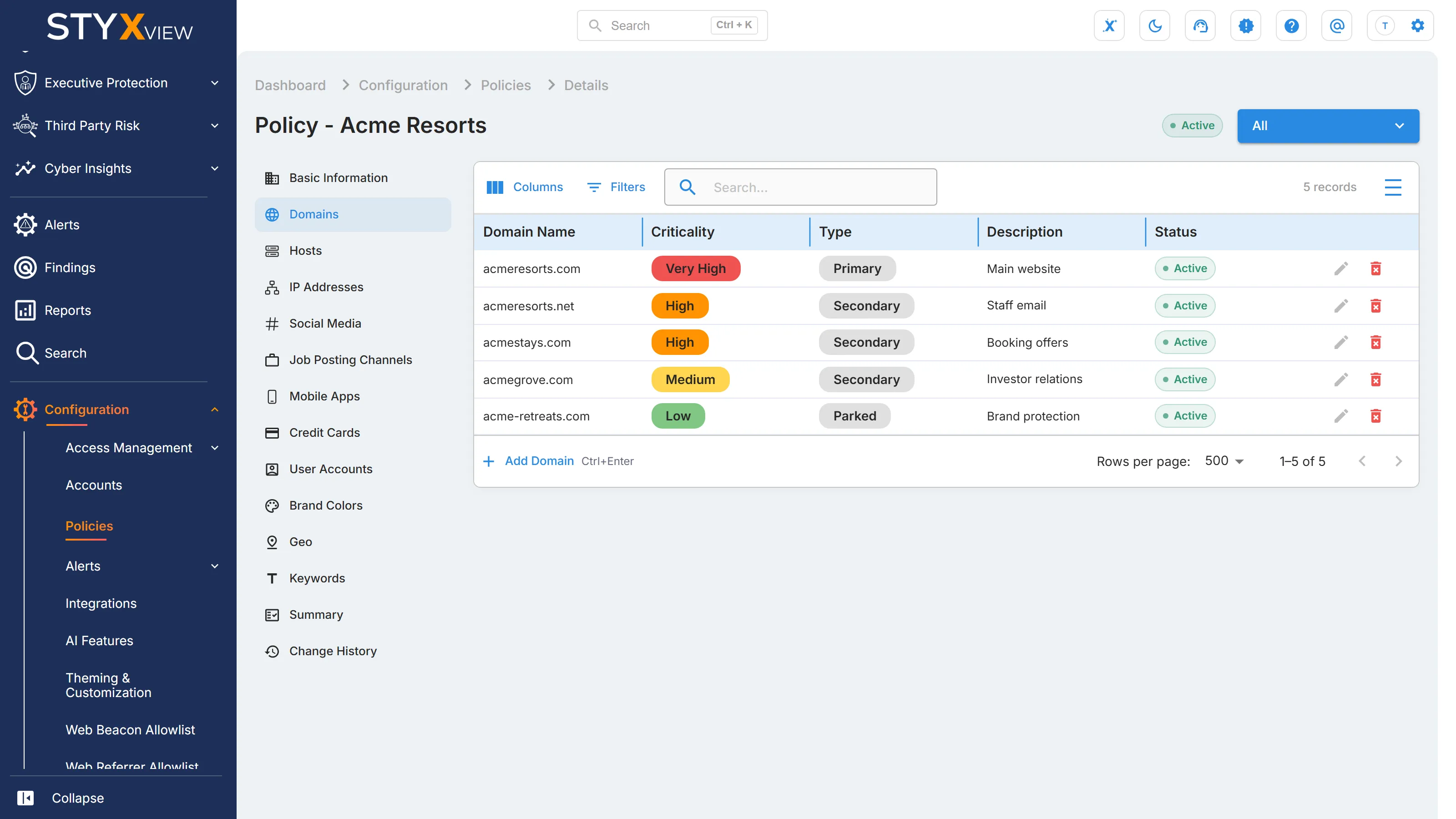Edit the acmeresorts.com domain row
This screenshot has width=1456, height=819.
coord(1341,268)
